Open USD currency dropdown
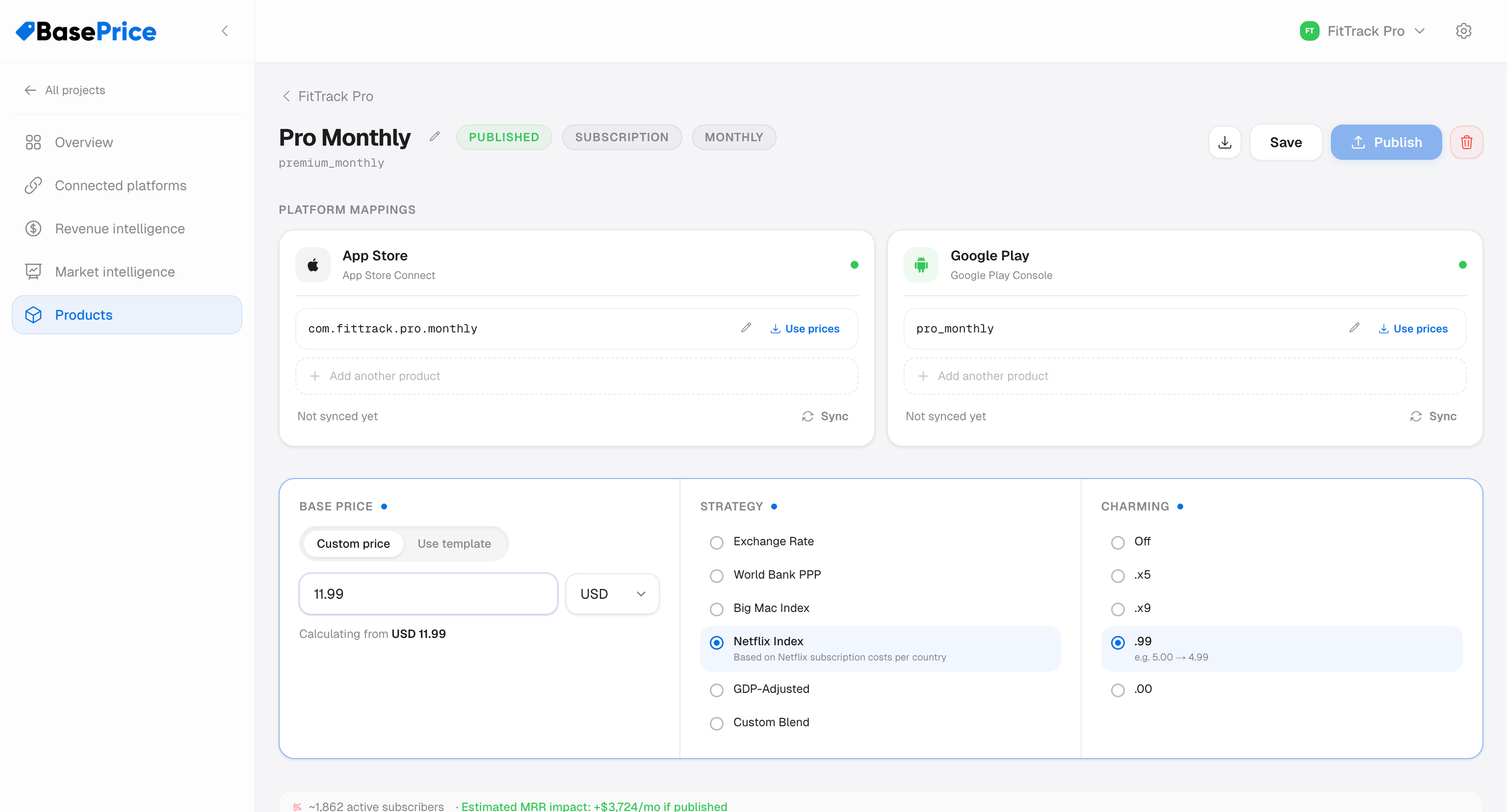 coord(613,594)
